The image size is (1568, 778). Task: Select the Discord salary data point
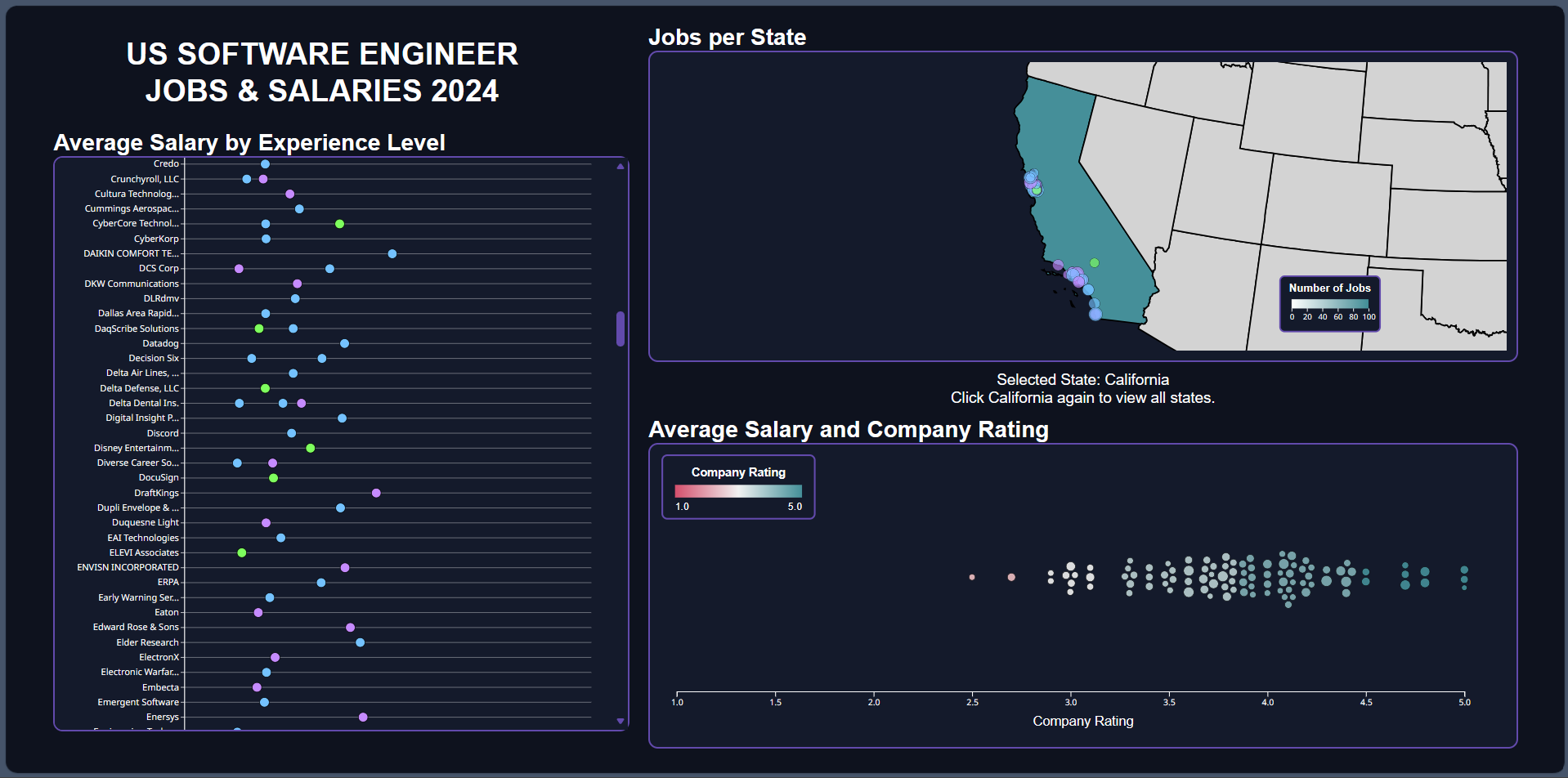292,432
